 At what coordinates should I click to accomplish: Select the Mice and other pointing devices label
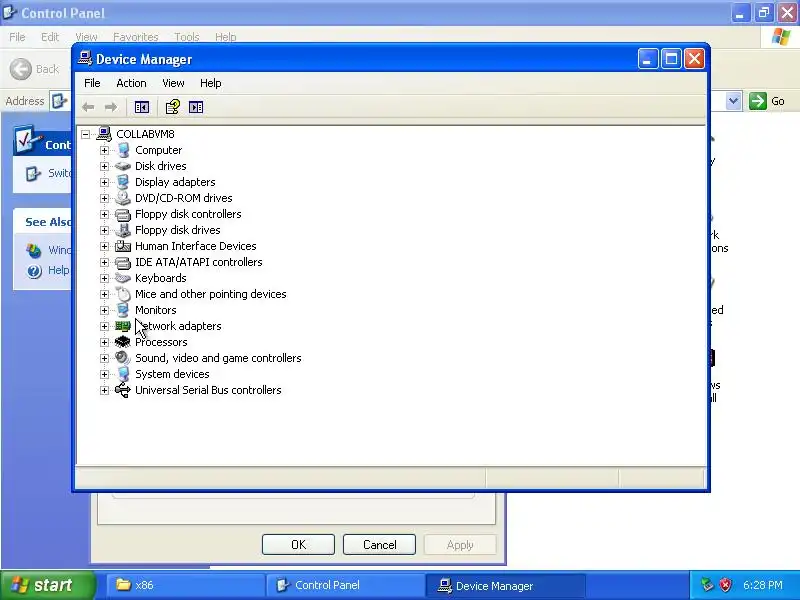pos(210,294)
